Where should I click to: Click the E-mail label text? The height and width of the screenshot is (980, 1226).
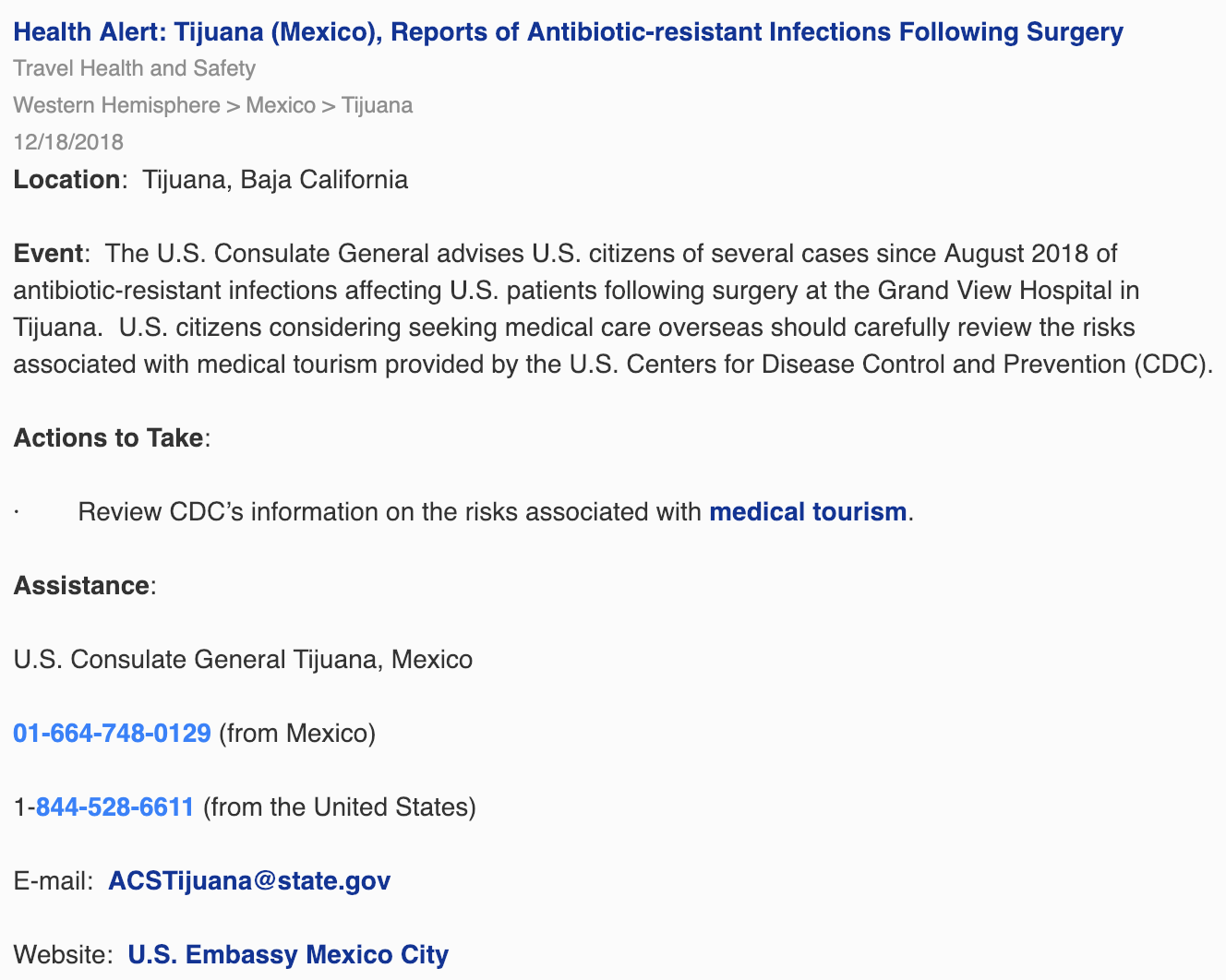pos(53,880)
